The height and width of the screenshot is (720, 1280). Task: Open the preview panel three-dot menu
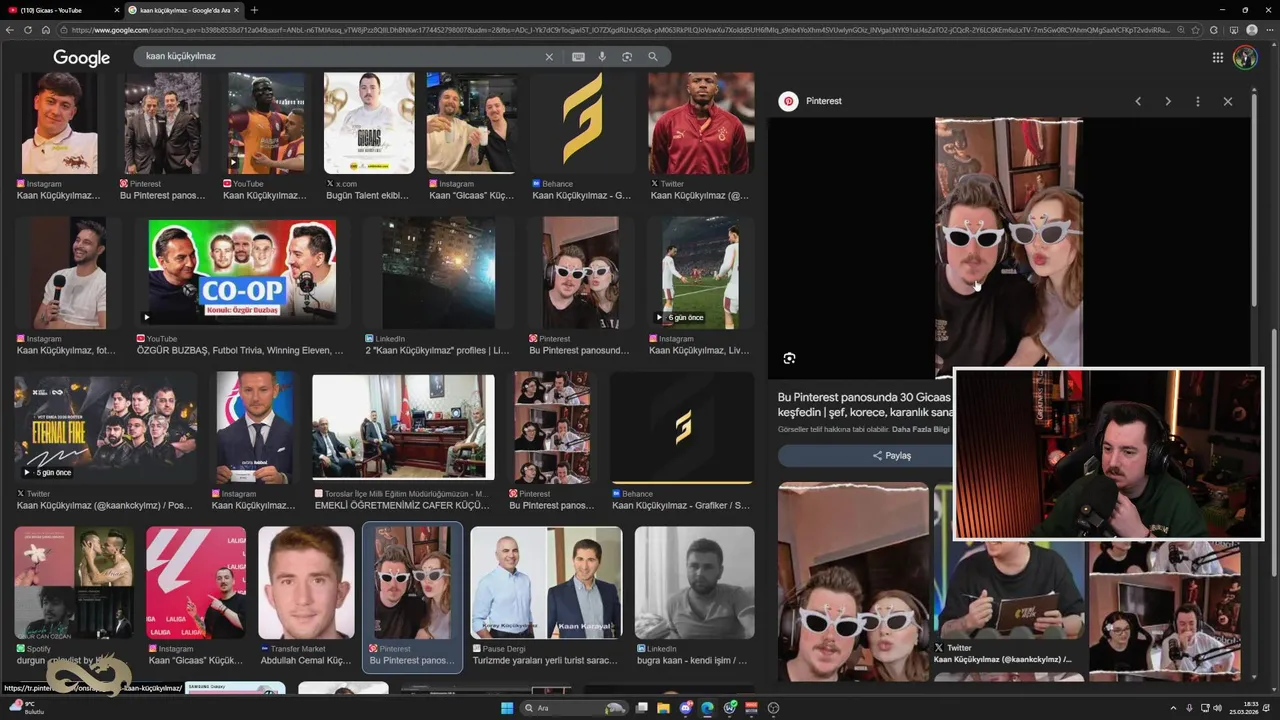(x=1197, y=101)
